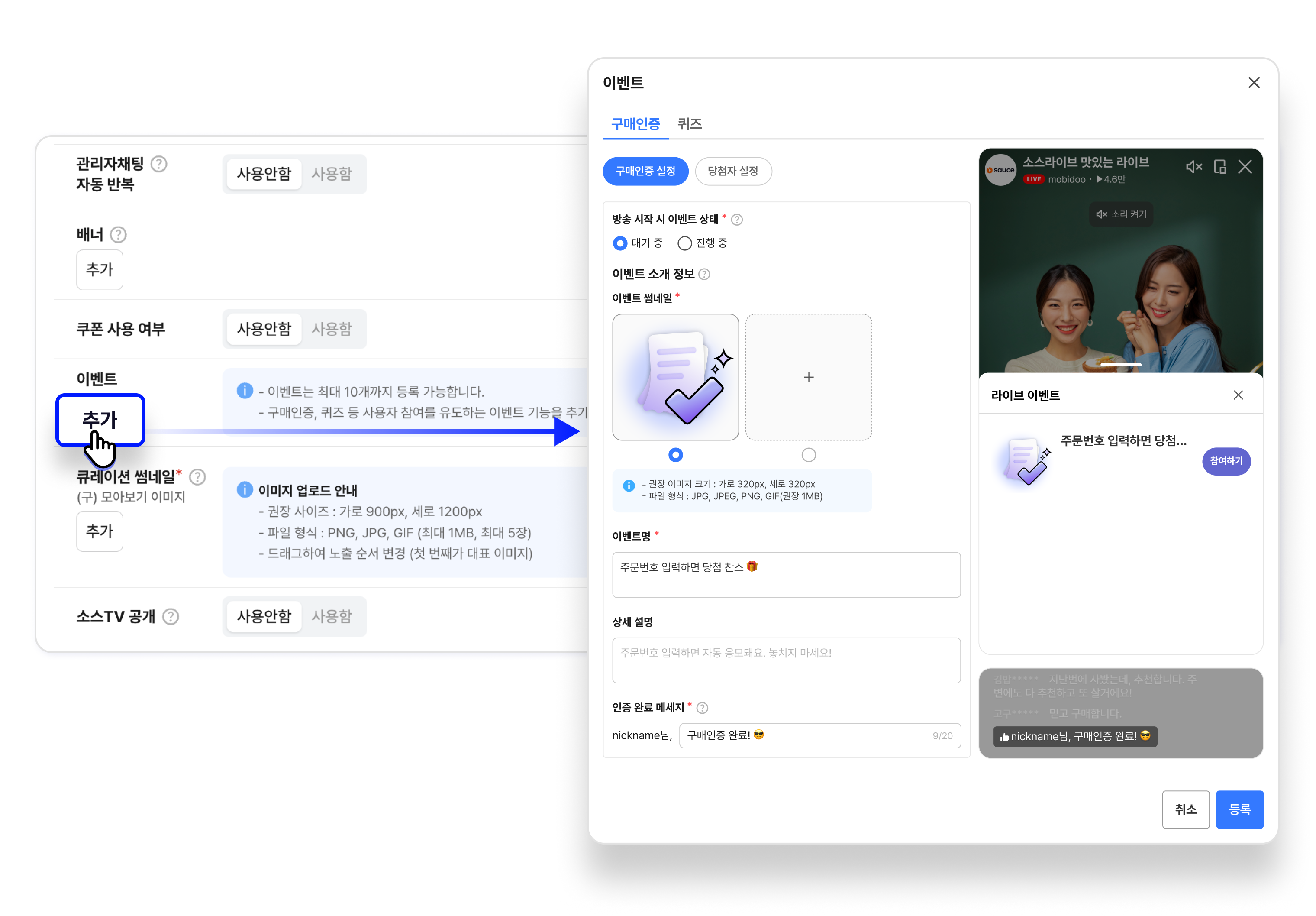Viewport: 1316px width, 916px height.
Task: Click the 이벤트명 input field
Action: [x=786, y=575]
